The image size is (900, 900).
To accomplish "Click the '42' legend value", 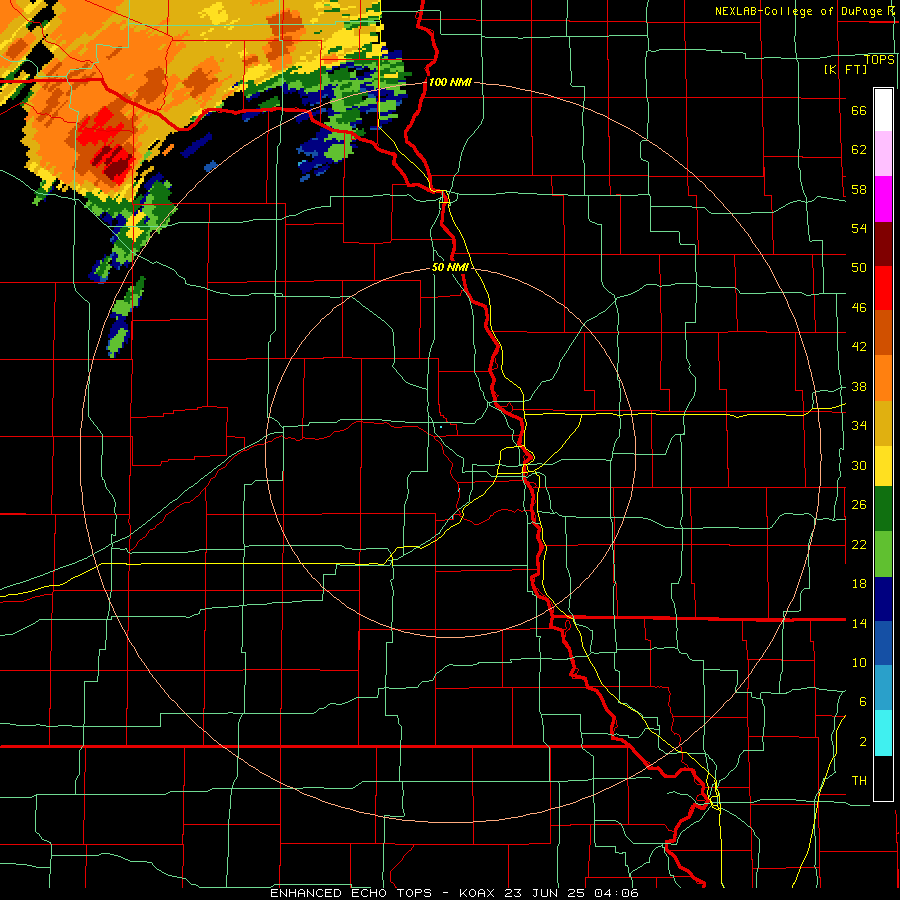I will [859, 346].
